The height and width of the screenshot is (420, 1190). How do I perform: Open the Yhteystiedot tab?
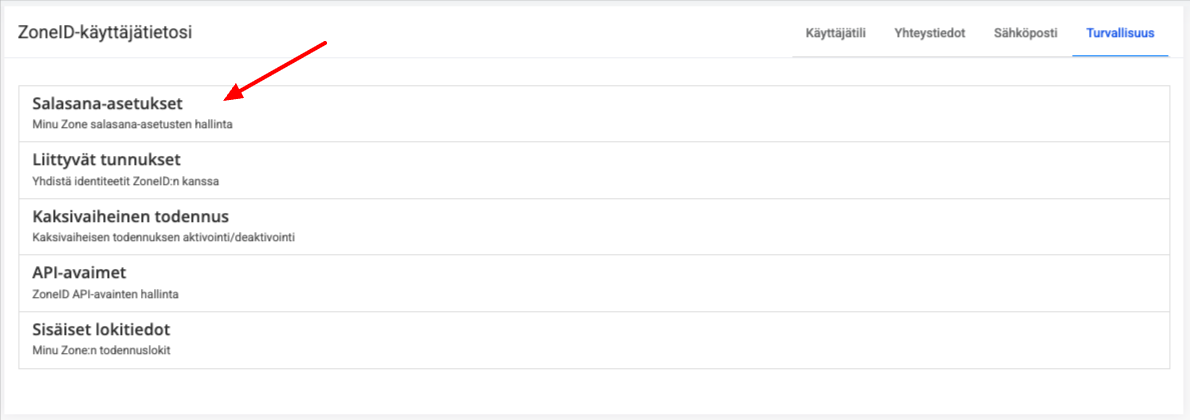(x=929, y=33)
